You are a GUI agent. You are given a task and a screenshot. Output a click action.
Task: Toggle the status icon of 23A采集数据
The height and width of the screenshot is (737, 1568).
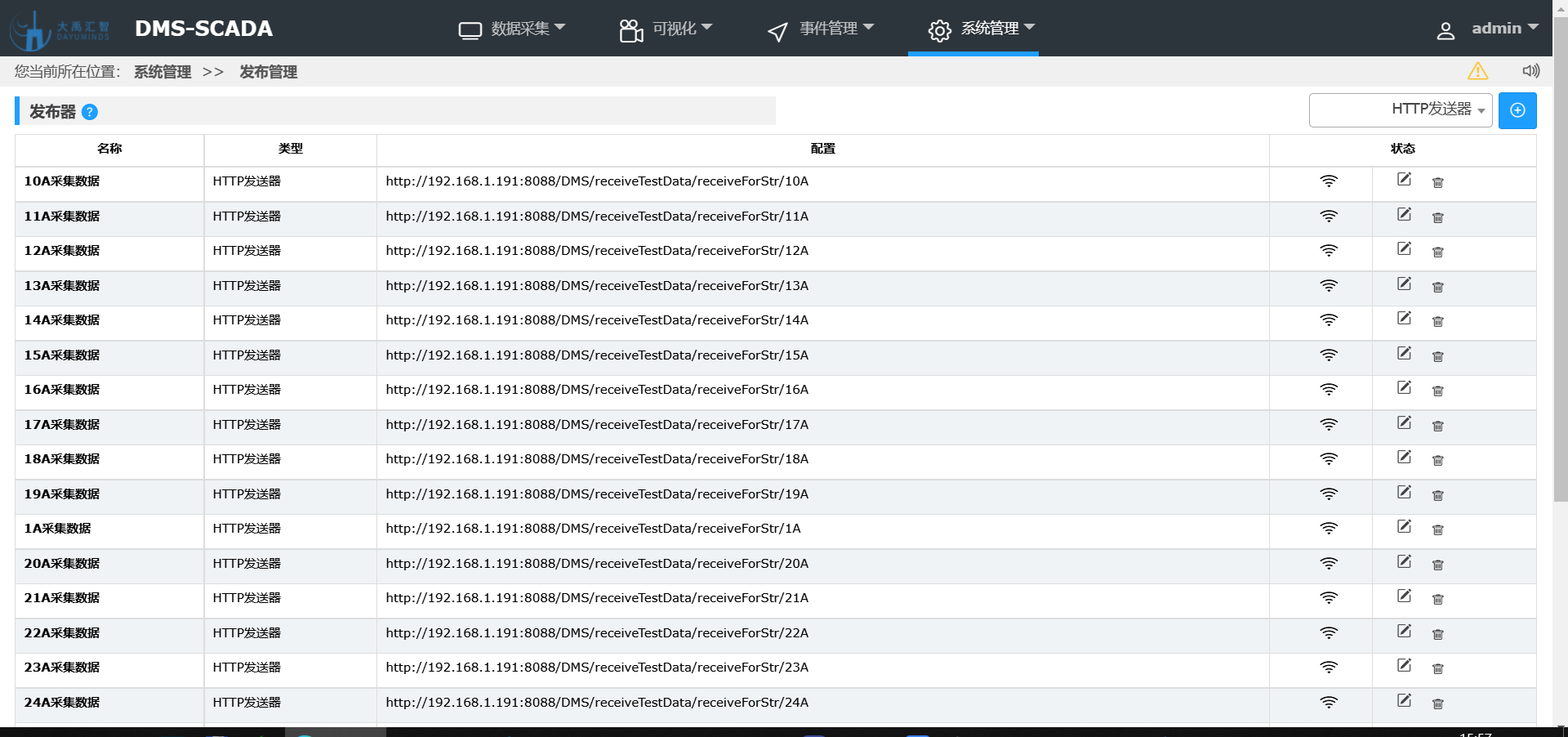[x=1329, y=668]
